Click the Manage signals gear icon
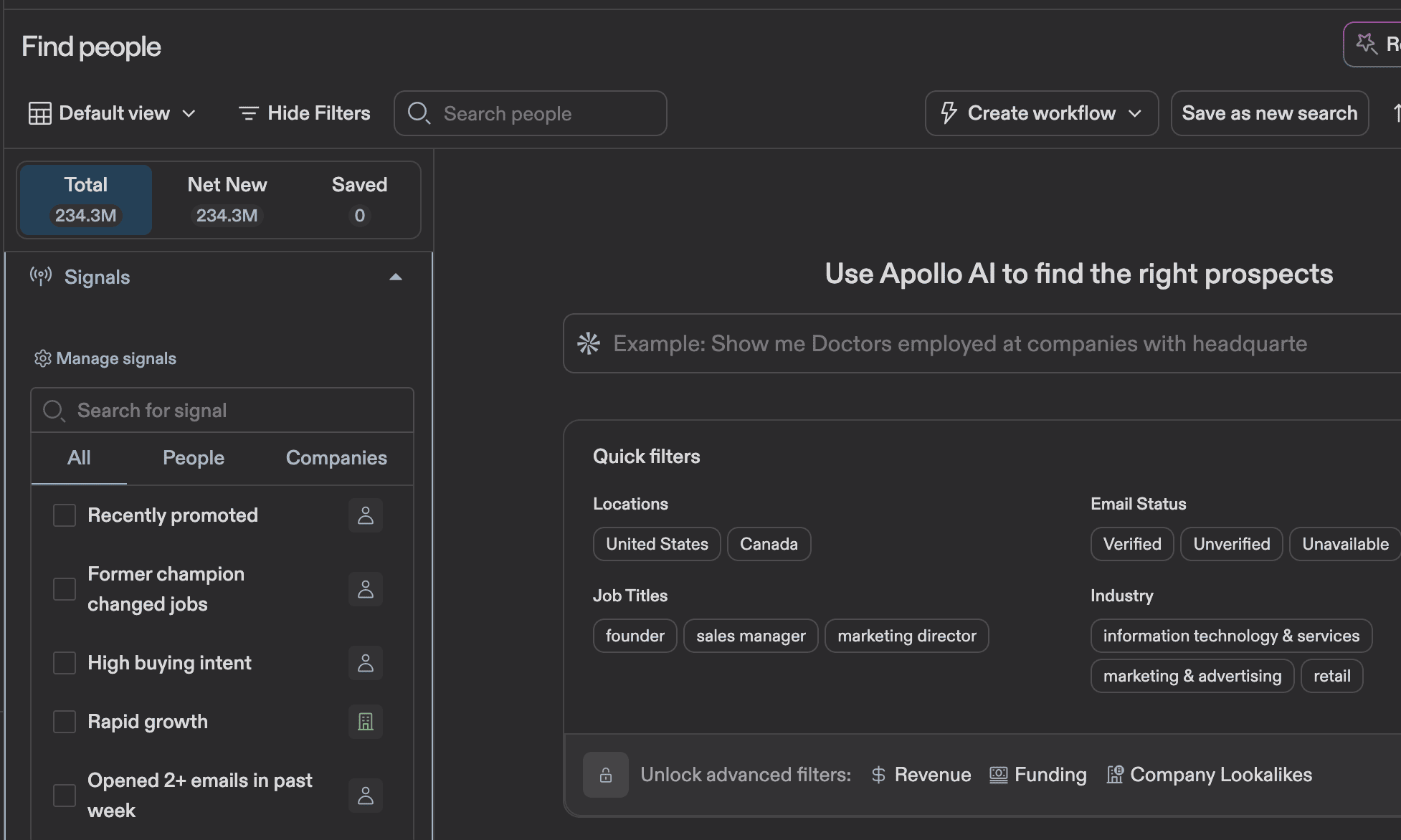 point(42,358)
